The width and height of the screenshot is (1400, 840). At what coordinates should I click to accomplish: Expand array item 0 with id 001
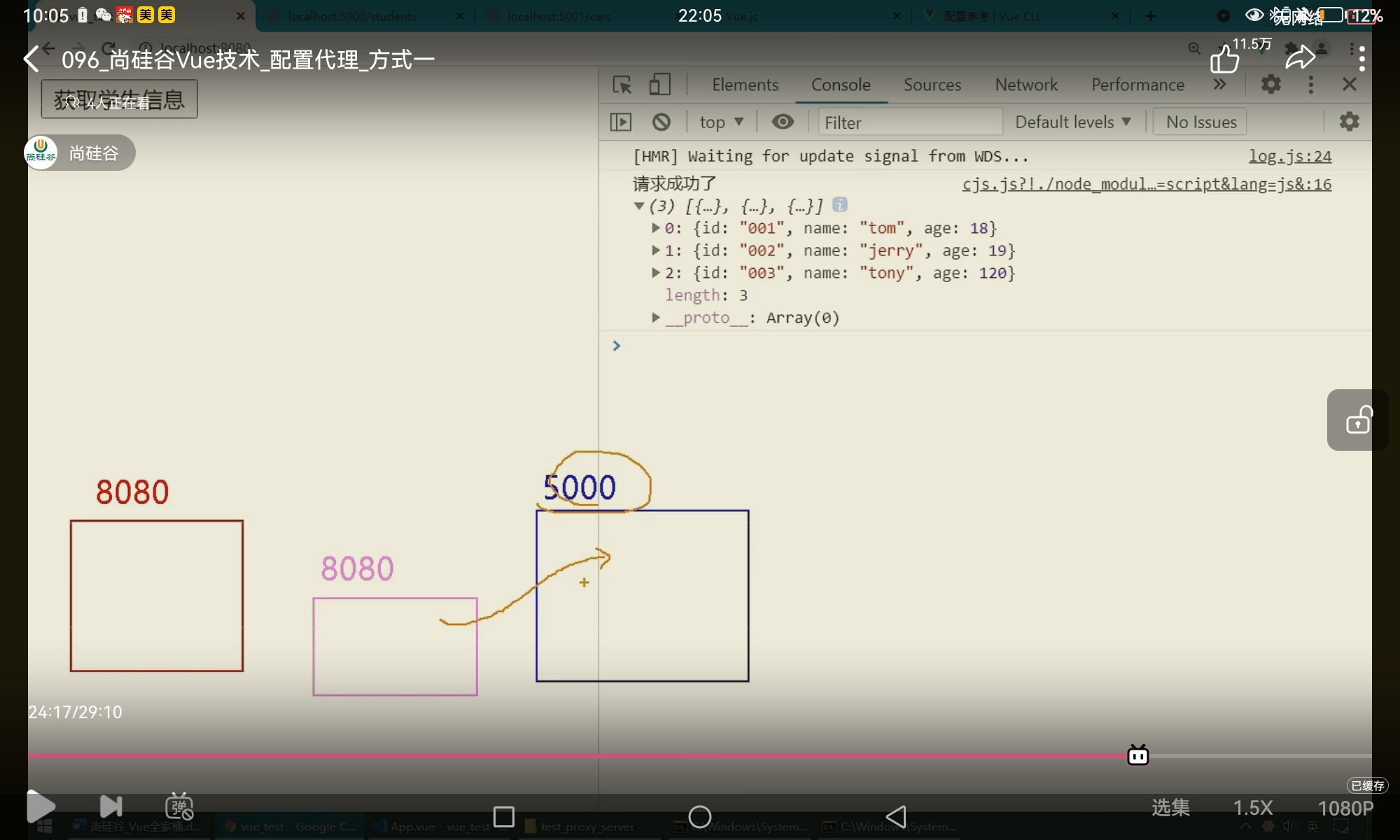656,227
